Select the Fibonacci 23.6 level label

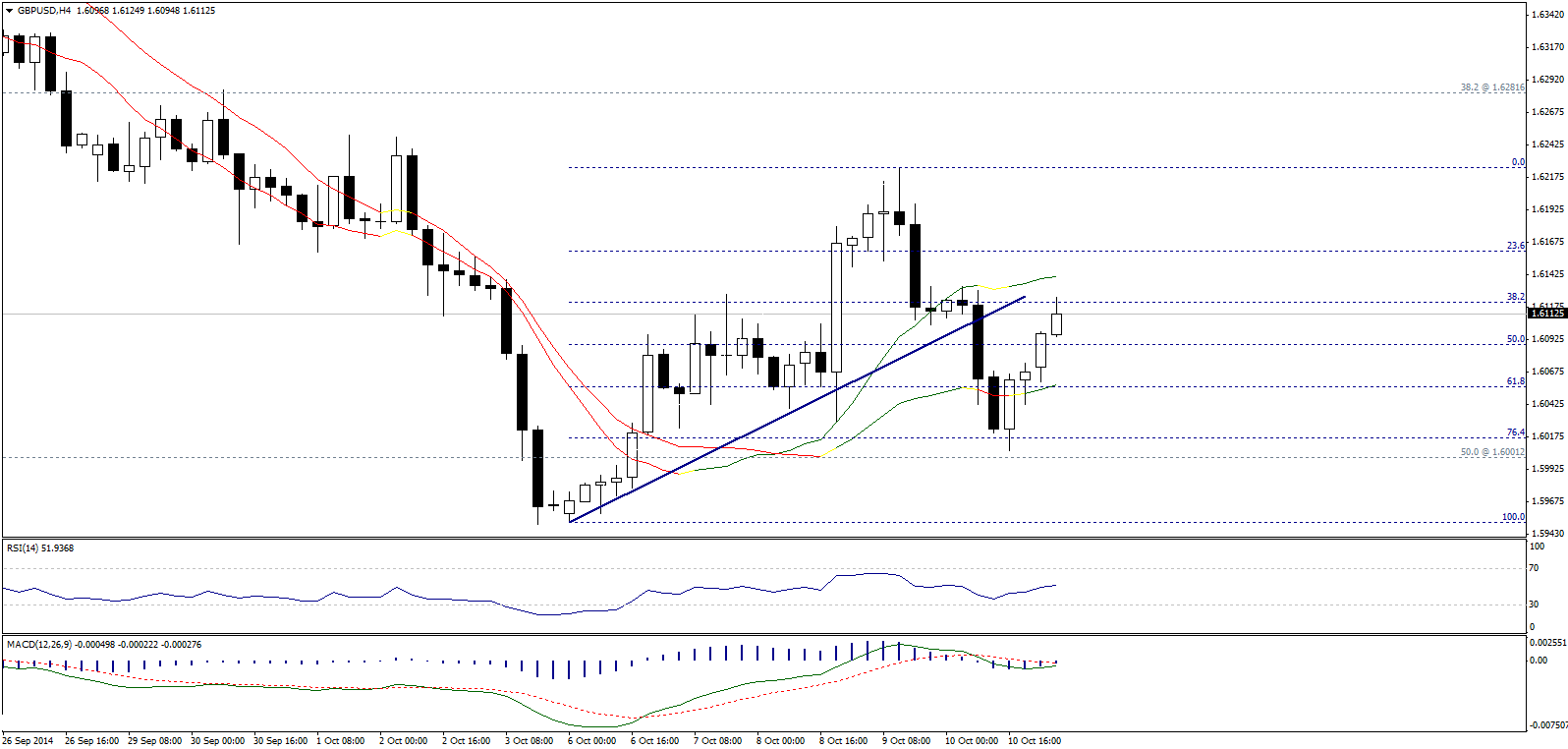[1516, 246]
